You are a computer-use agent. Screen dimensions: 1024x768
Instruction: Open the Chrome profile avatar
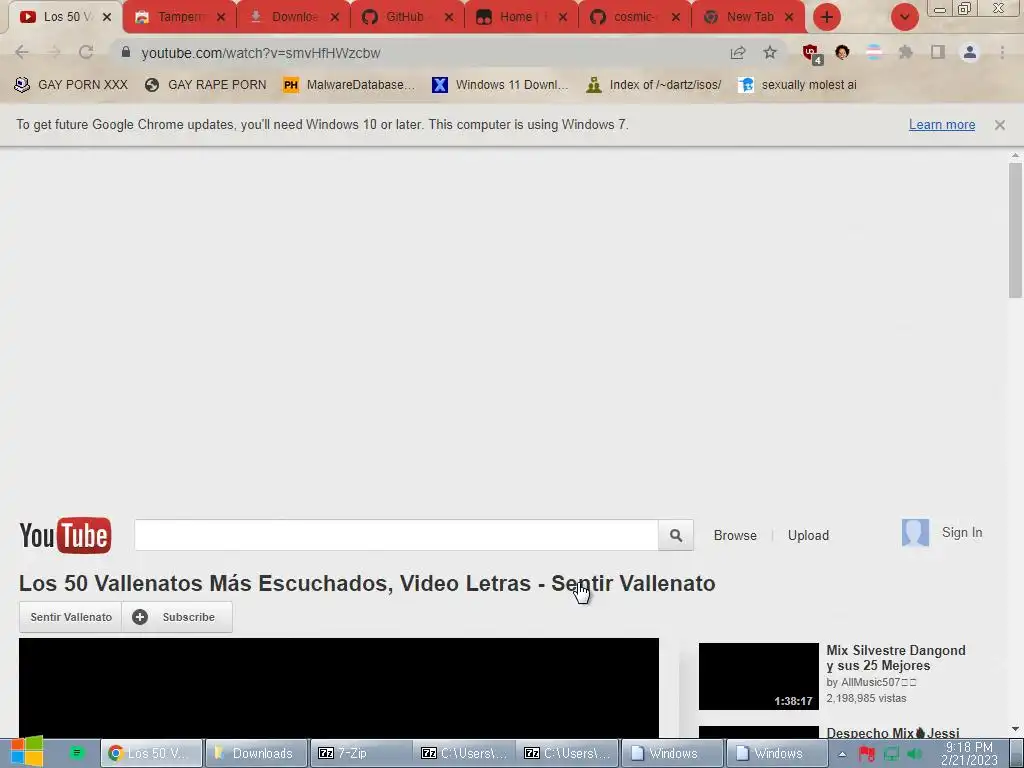click(x=970, y=52)
